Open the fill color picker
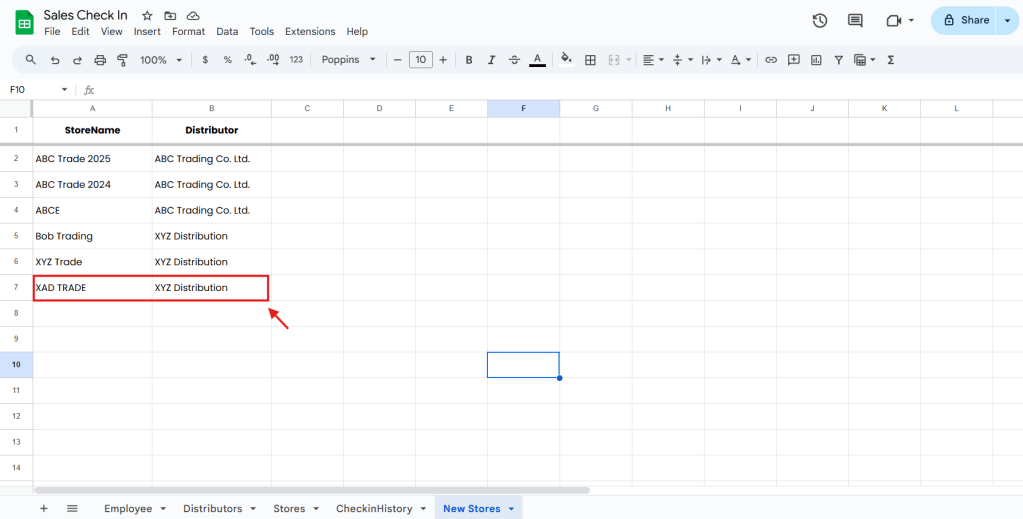The width and height of the screenshot is (1023, 519). click(566, 60)
